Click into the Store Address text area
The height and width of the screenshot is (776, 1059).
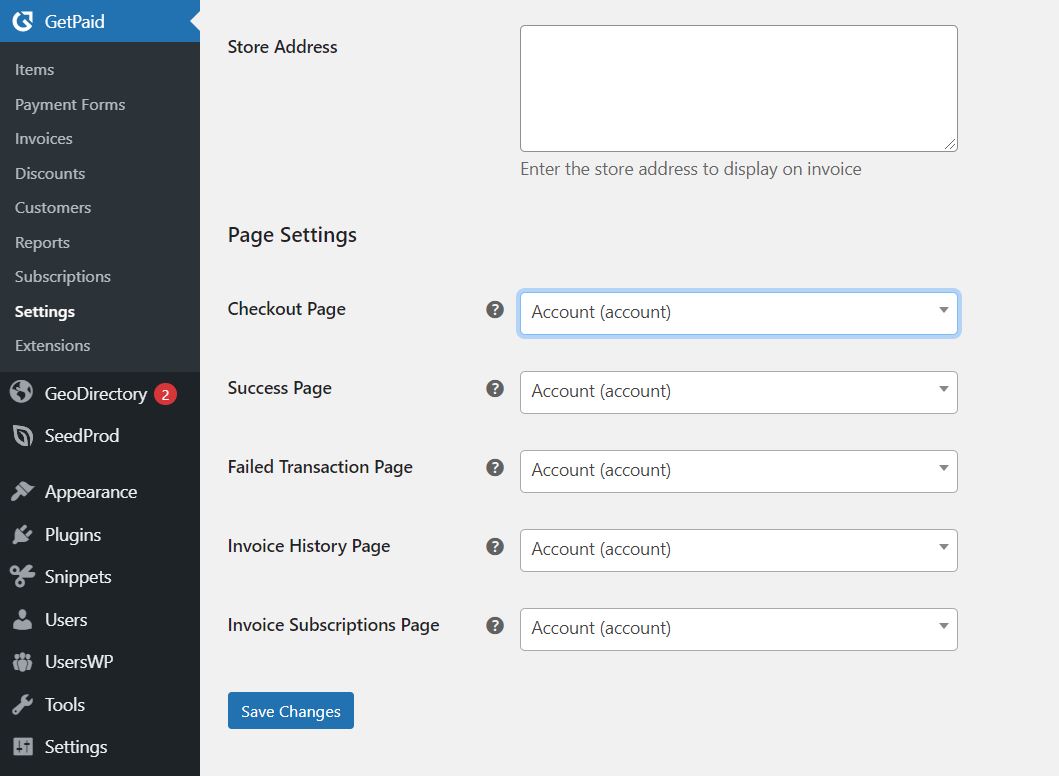[x=738, y=87]
